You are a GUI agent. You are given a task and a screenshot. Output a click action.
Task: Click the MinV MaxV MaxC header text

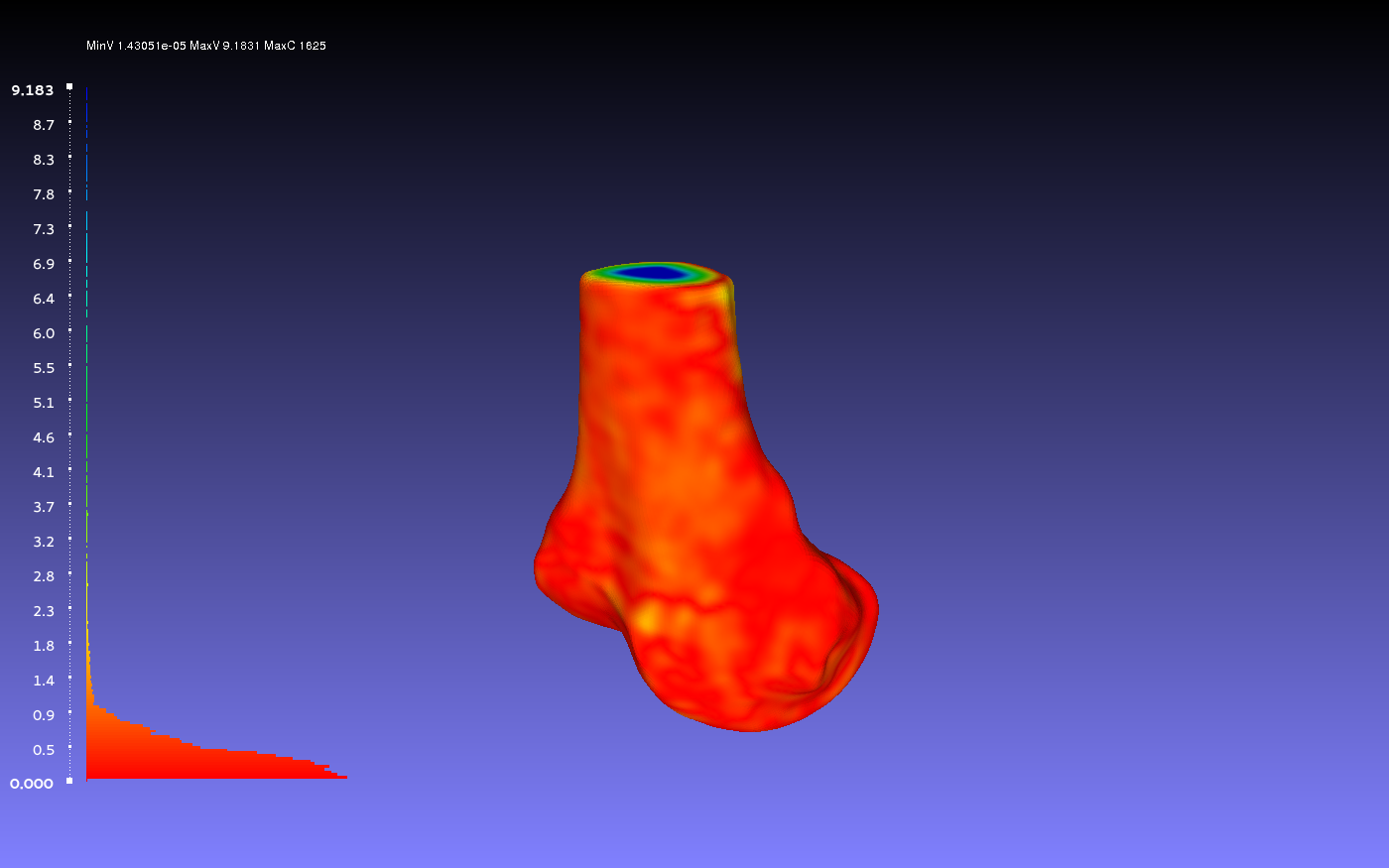pyautogui.click(x=206, y=46)
